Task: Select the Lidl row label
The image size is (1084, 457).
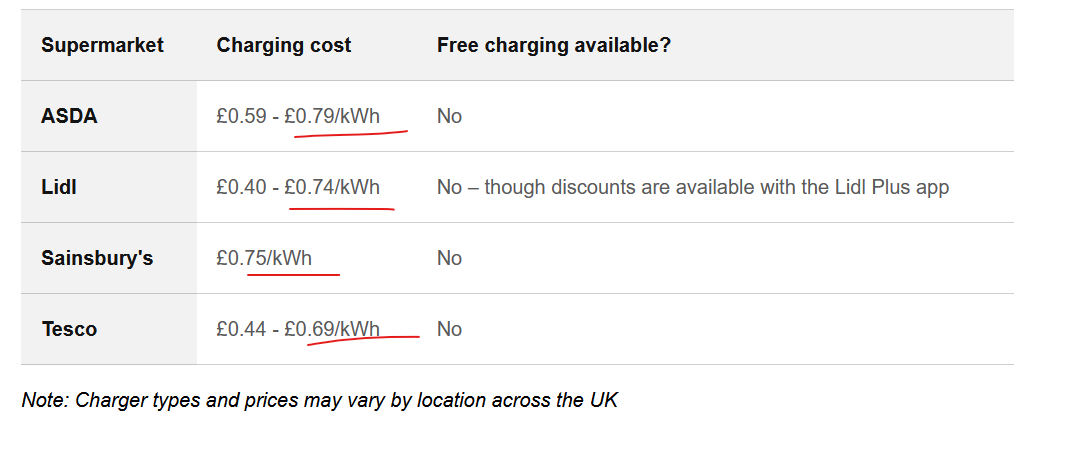Action: click(x=59, y=187)
